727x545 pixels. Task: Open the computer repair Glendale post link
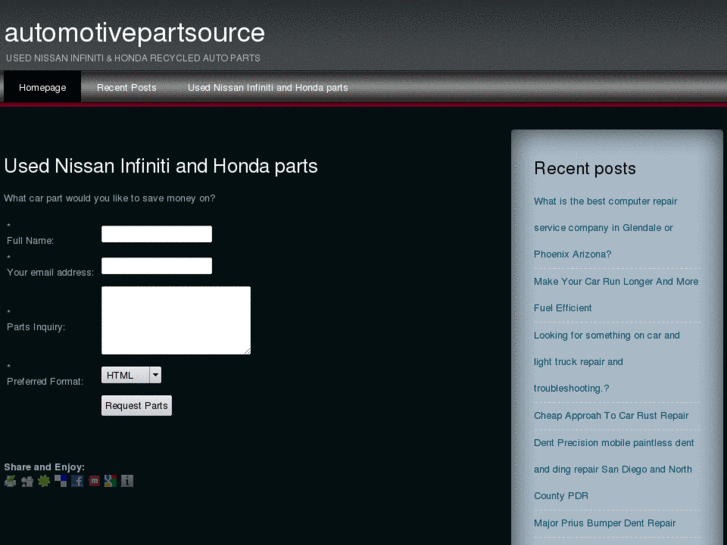[606, 228]
